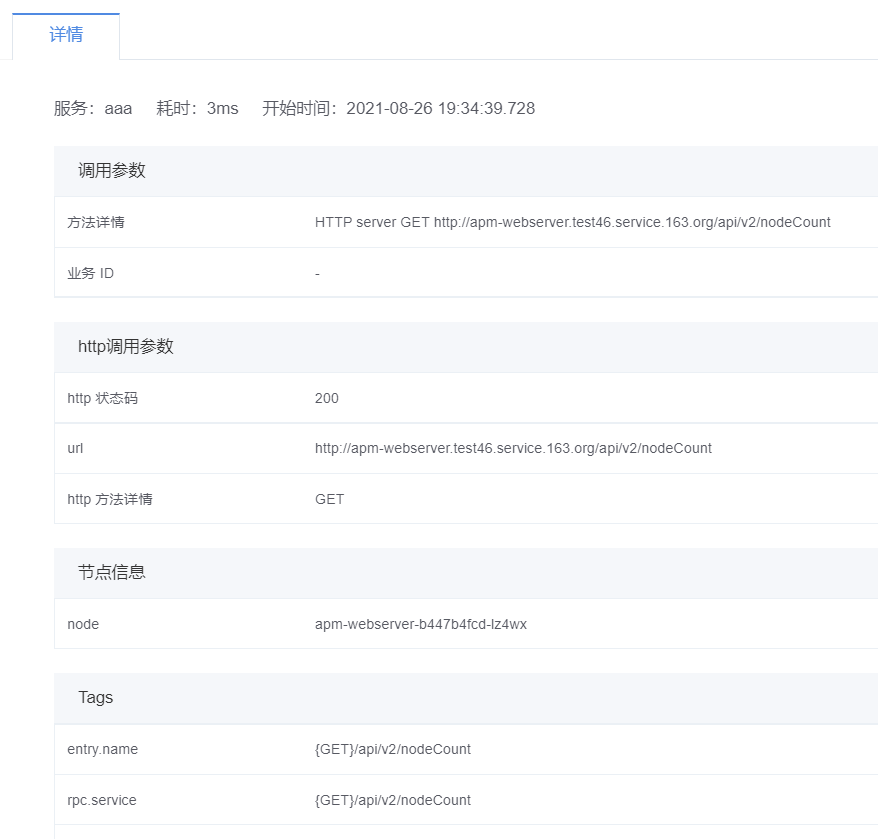Screen dimensions: 878x839
Task: Click the http调用参数 section header
Action: (x=126, y=347)
